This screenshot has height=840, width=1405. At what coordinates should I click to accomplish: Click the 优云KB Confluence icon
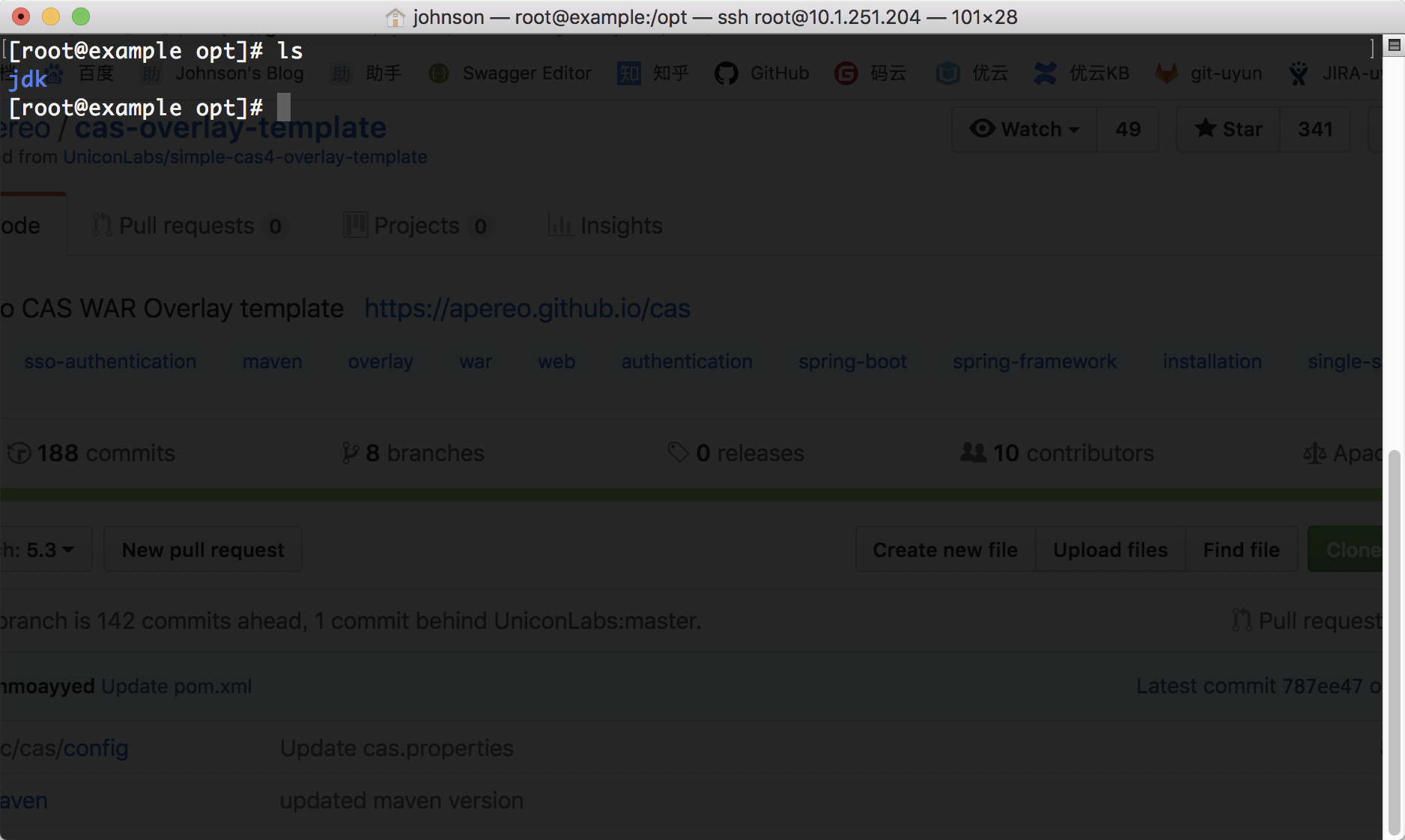(x=1045, y=73)
